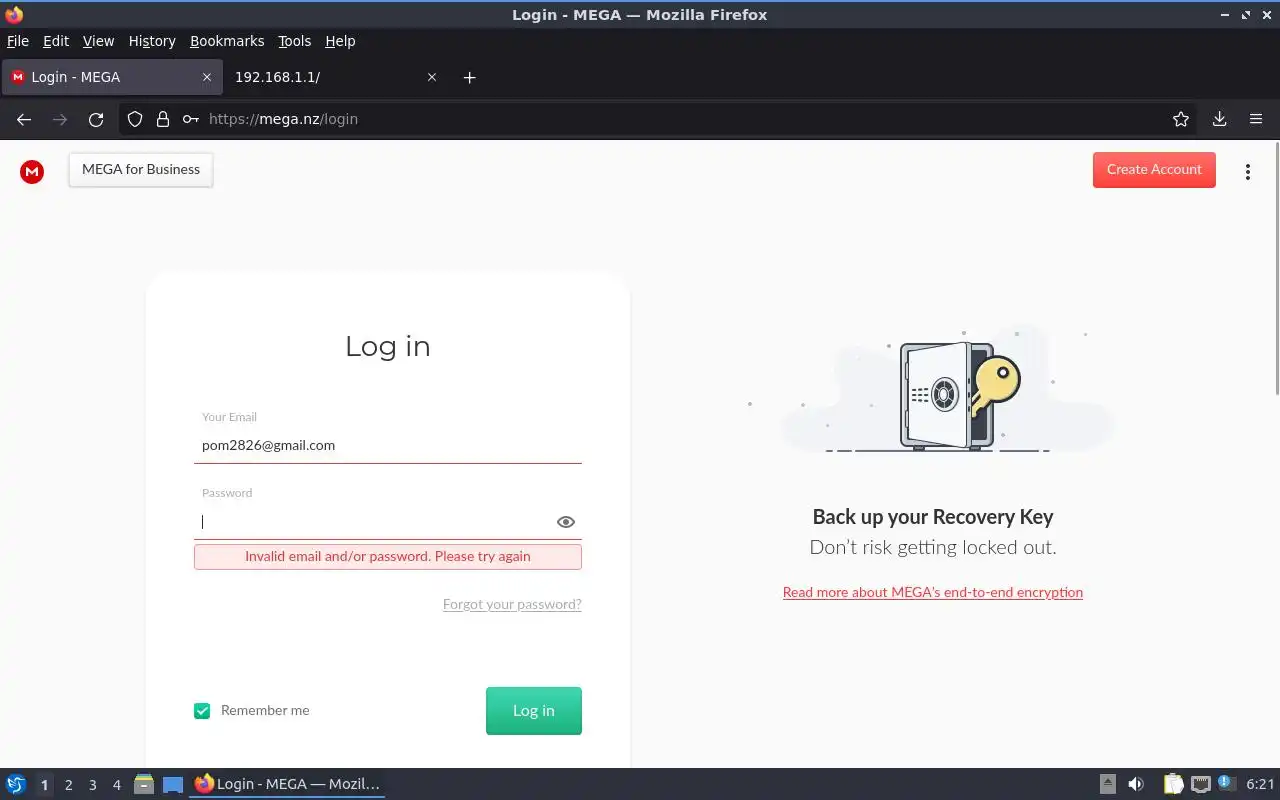Click the Firefox icon in title bar
Viewport: 1280px width, 800px height.
pyautogui.click(x=14, y=14)
